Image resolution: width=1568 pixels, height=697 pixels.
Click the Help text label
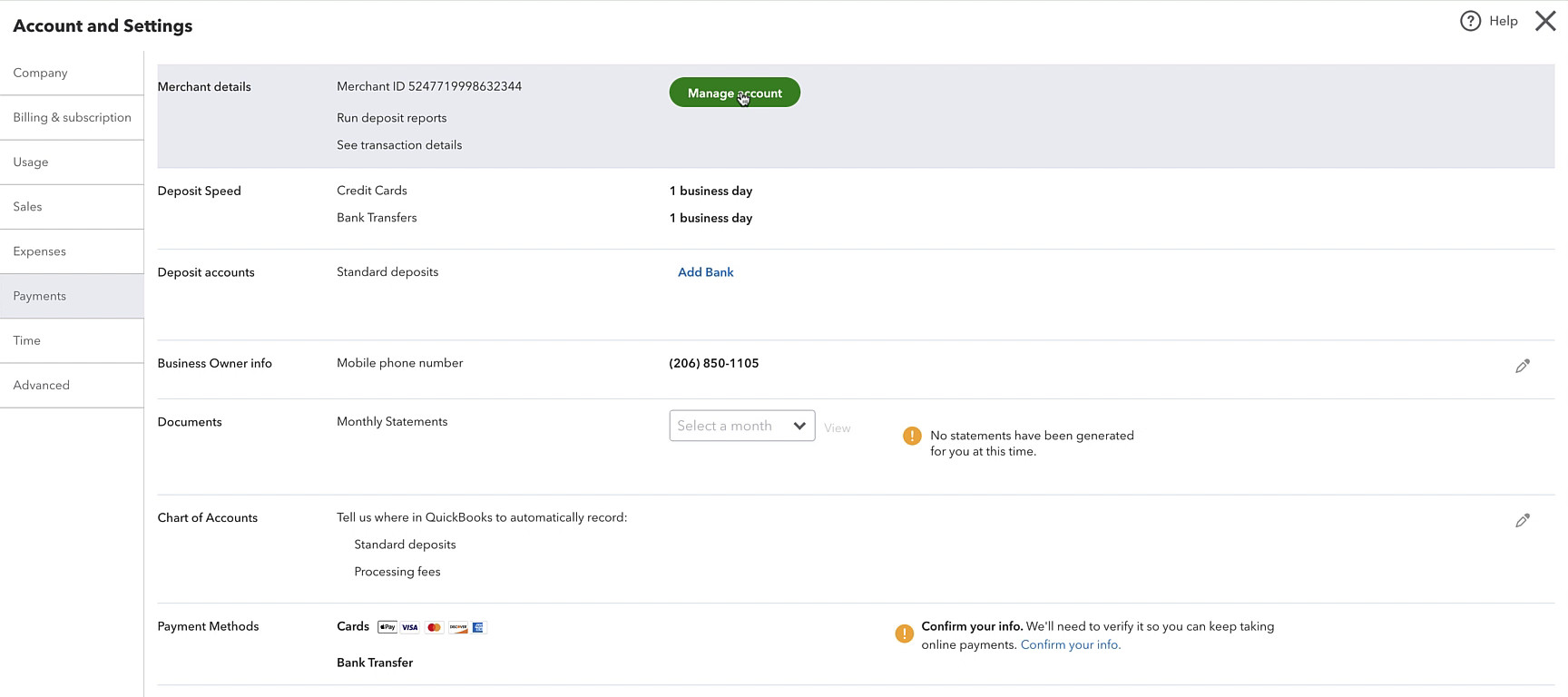coord(1504,21)
